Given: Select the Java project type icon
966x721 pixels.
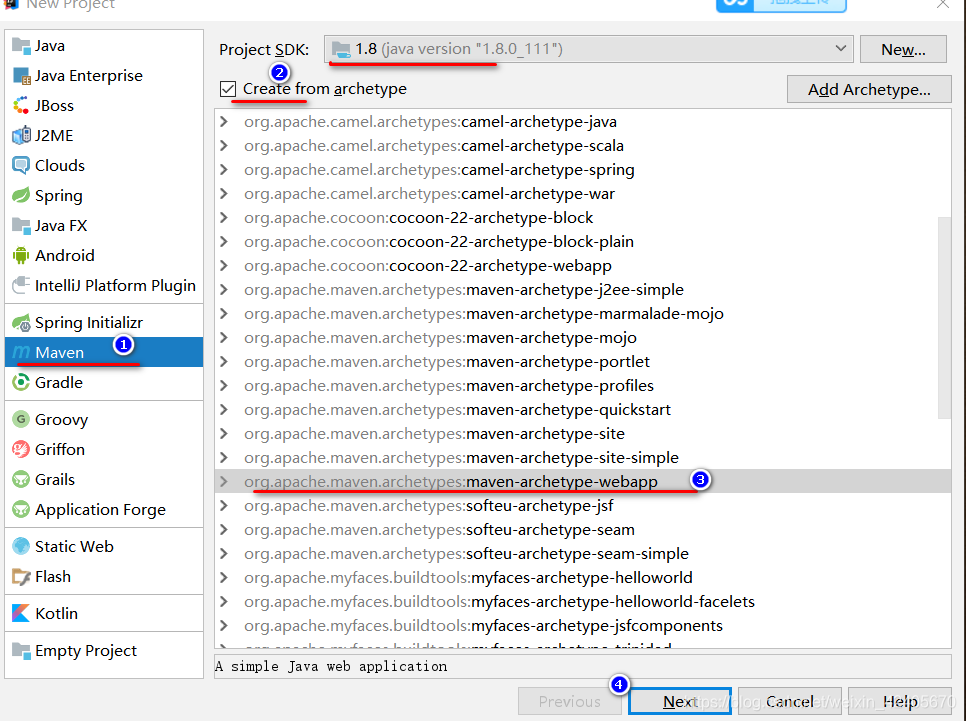Looking at the screenshot, I should pyautogui.click(x=21, y=46).
